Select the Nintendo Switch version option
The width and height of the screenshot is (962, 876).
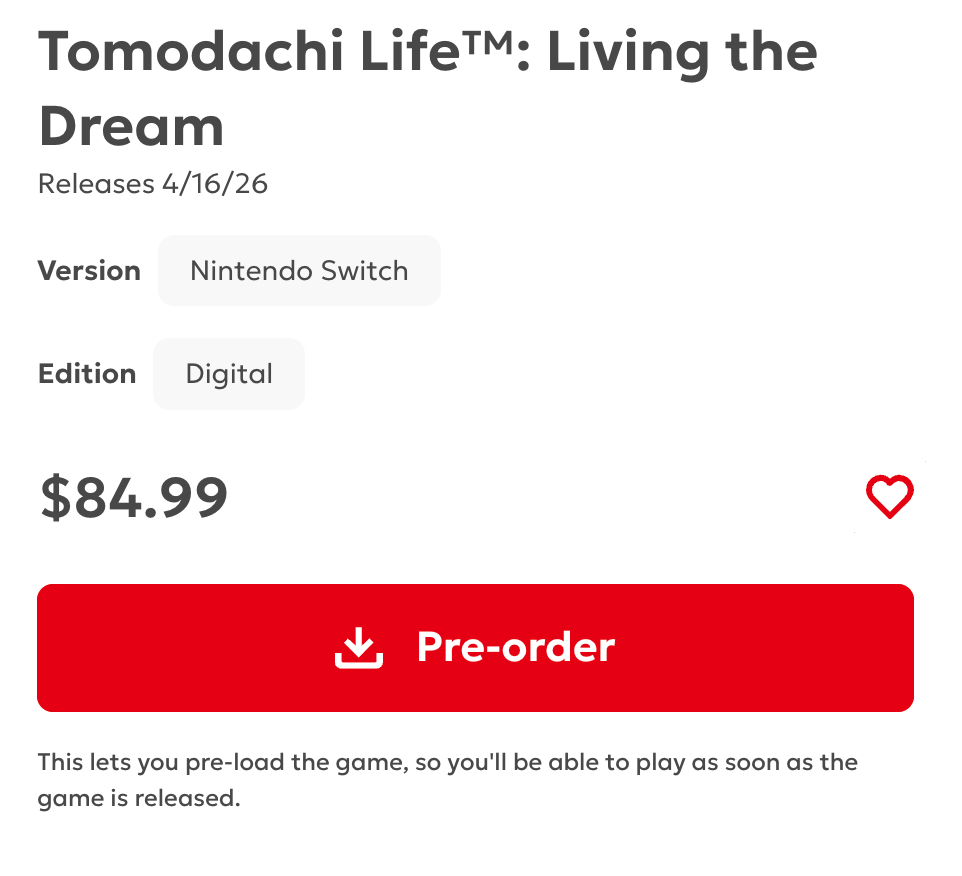[299, 271]
